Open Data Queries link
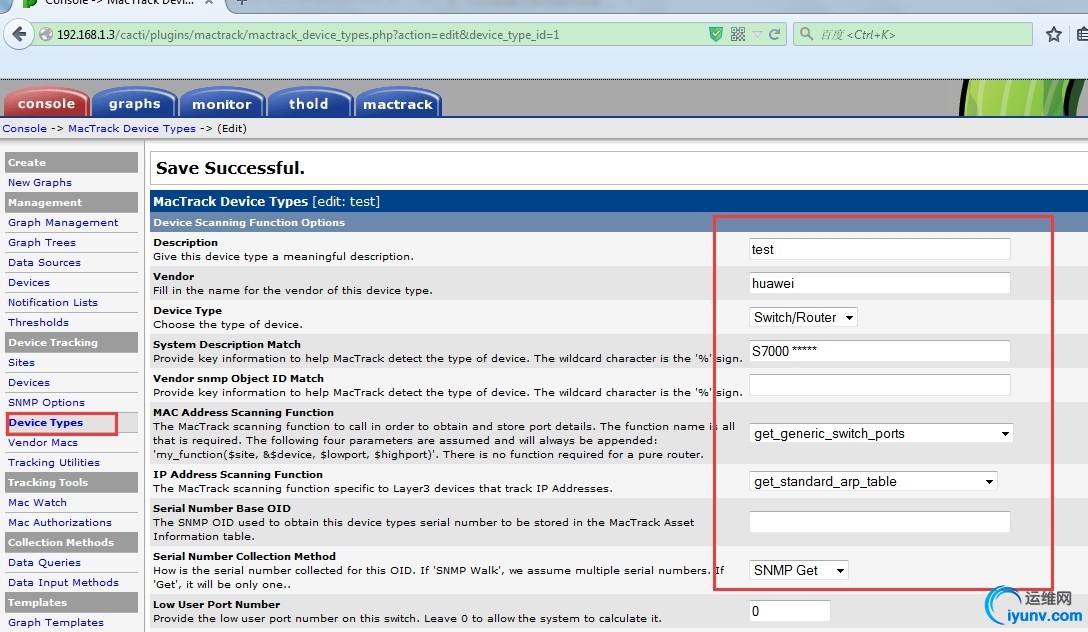Screen dimensions: 1088x632 tap(44, 563)
